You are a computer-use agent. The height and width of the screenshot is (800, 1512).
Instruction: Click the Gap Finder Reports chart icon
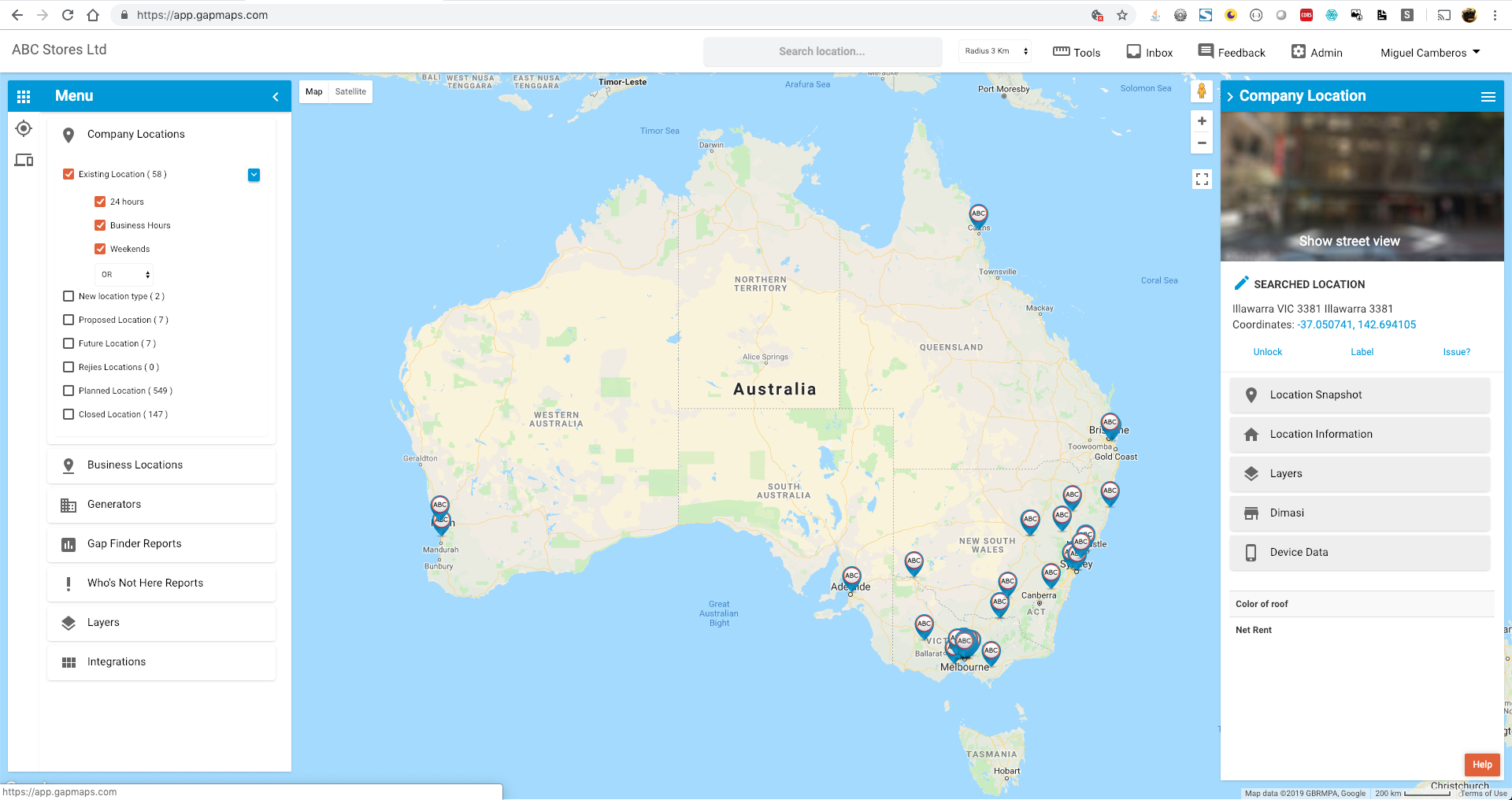click(69, 544)
